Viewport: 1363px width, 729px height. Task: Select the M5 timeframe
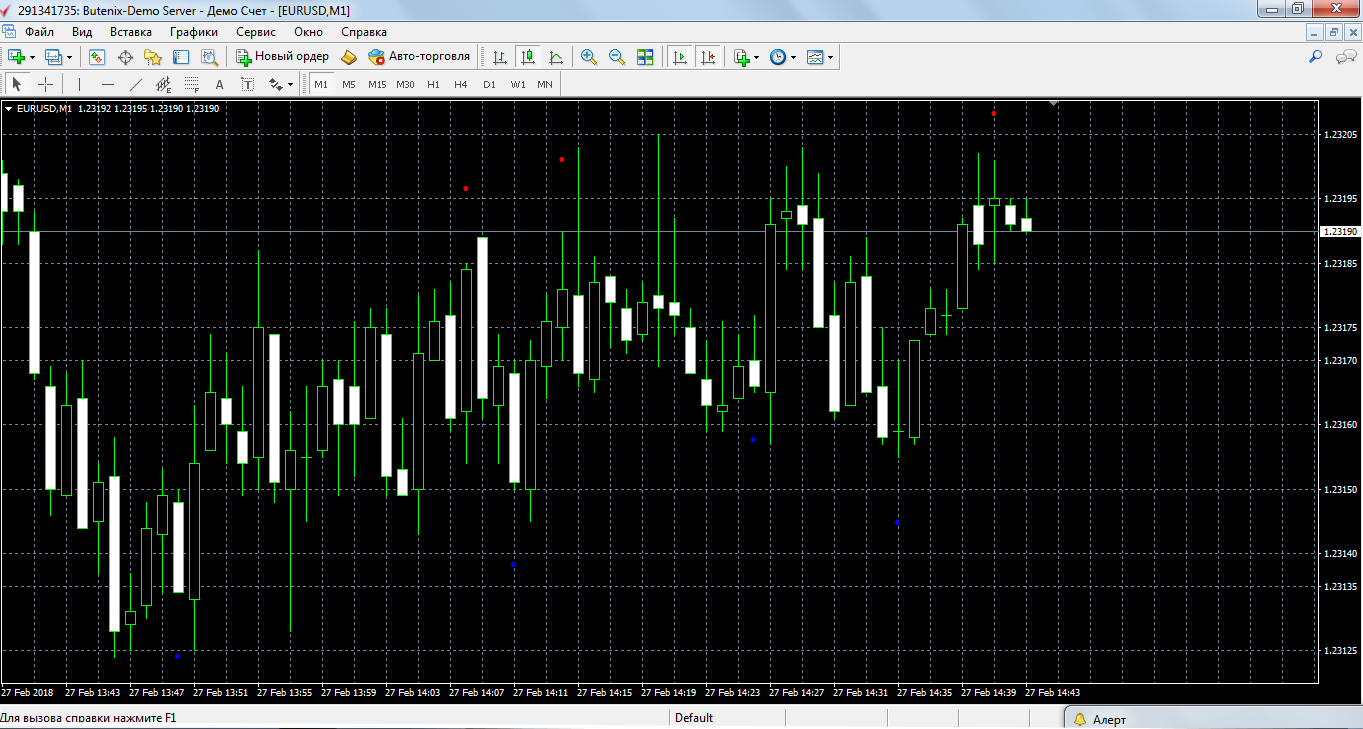(349, 85)
